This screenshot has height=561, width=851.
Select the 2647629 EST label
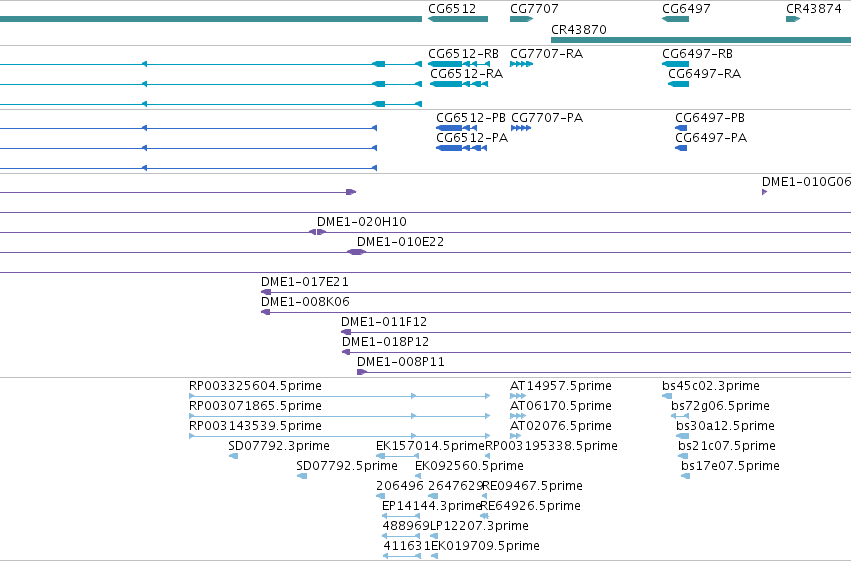point(455,486)
